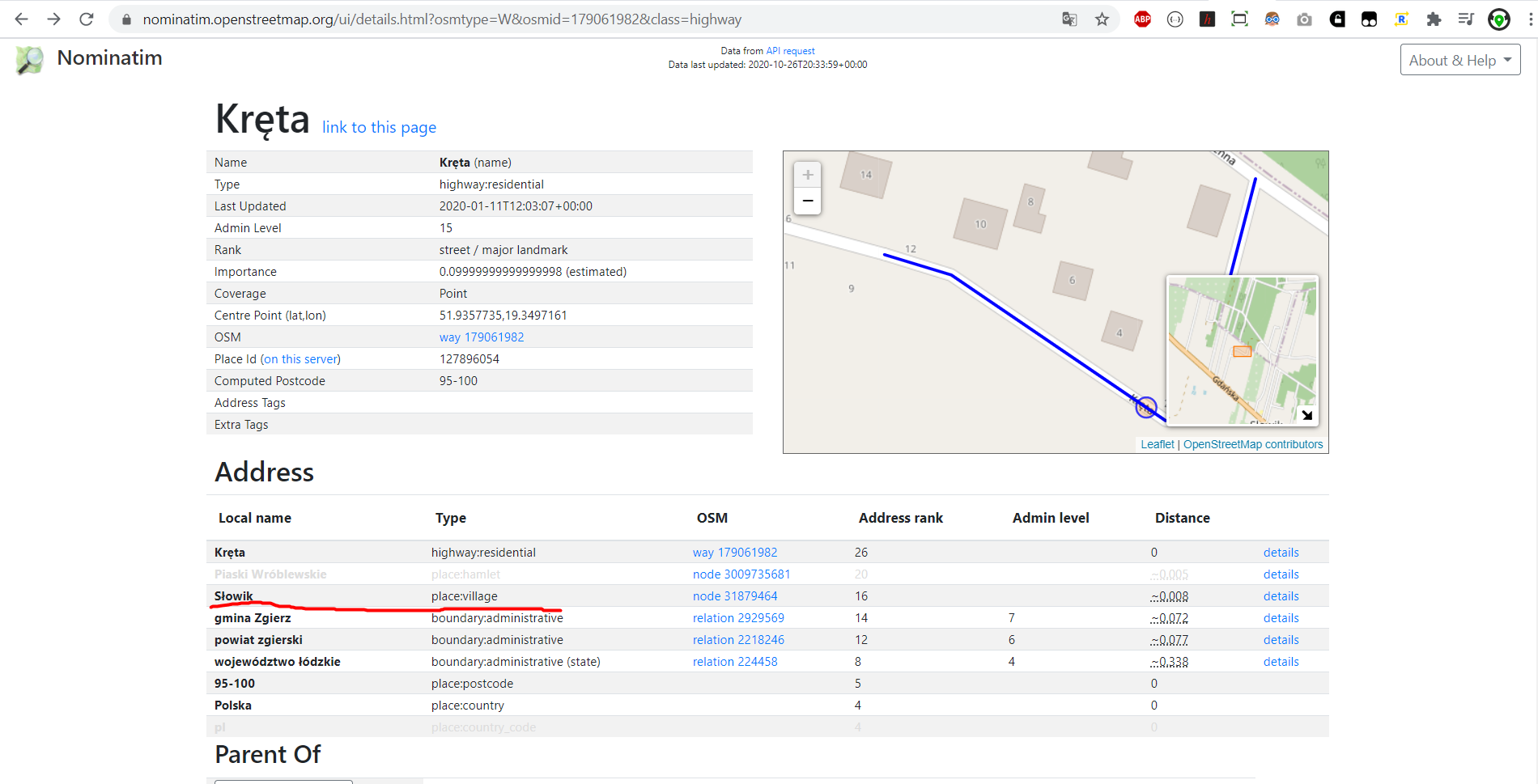Image resolution: width=1538 pixels, height=784 pixels.
Task: Click distance ~0.338 for województwo łódzkie
Action: tap(1170, 662)
